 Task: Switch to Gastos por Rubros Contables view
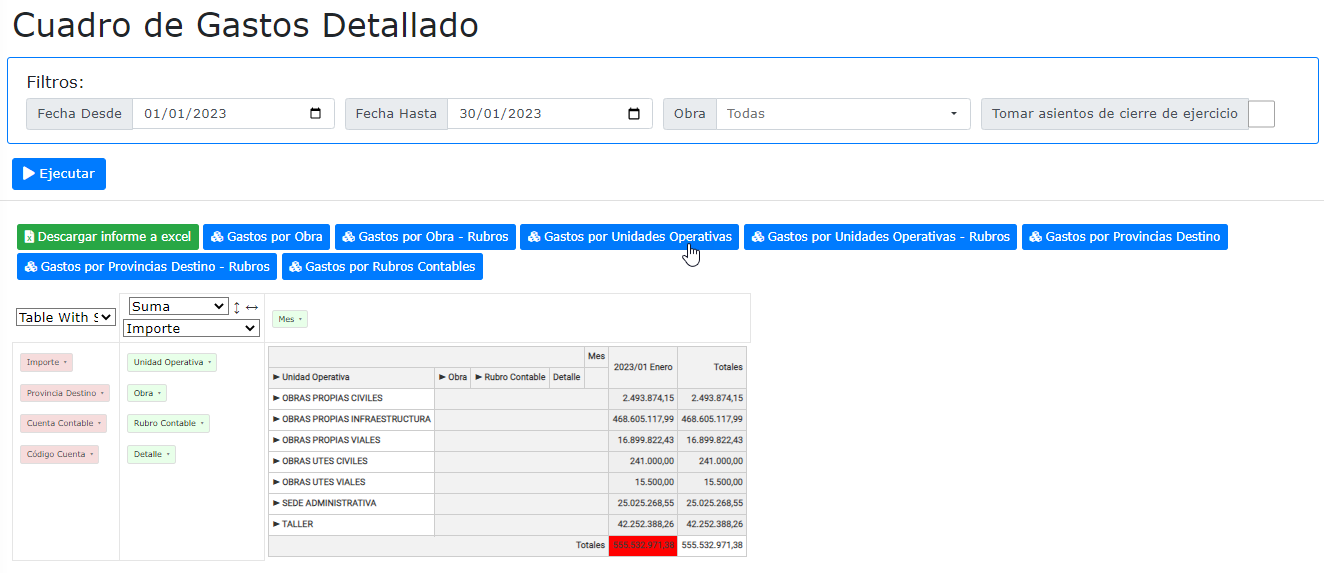coord(382,267)
